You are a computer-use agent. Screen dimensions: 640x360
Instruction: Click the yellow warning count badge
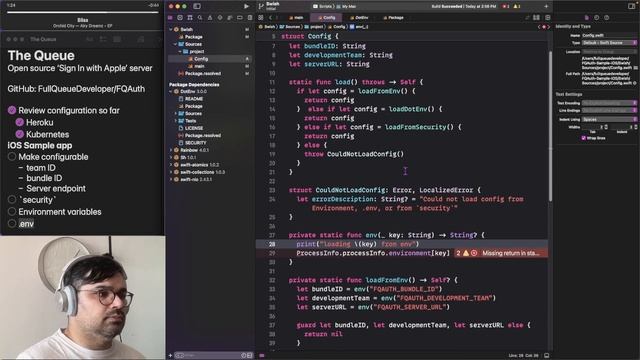click(516, 6)
